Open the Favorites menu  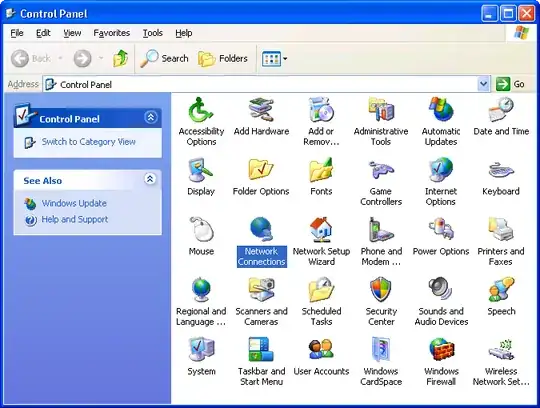[x=112, y=33]
